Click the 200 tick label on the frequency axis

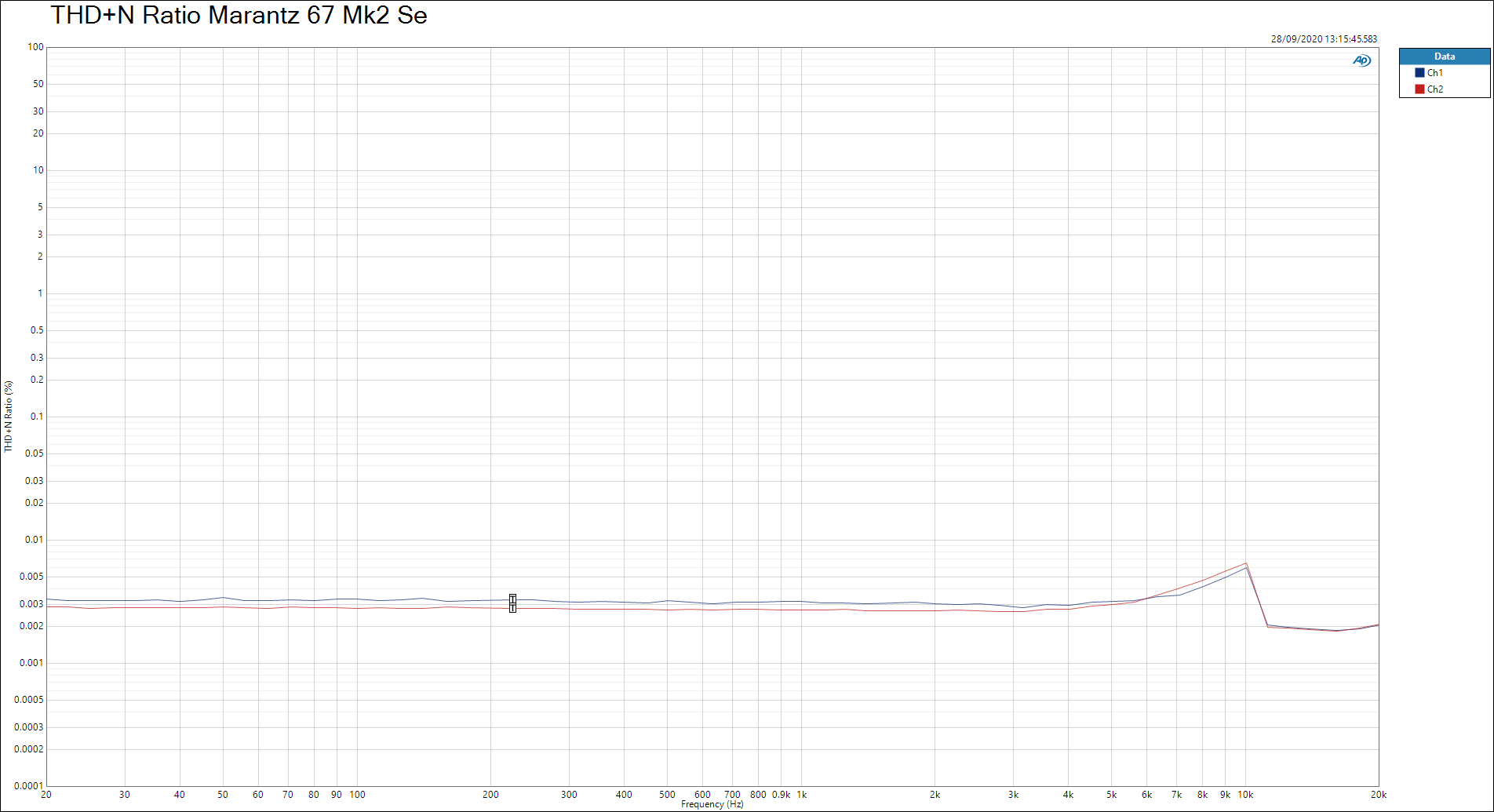pos(490,795)
